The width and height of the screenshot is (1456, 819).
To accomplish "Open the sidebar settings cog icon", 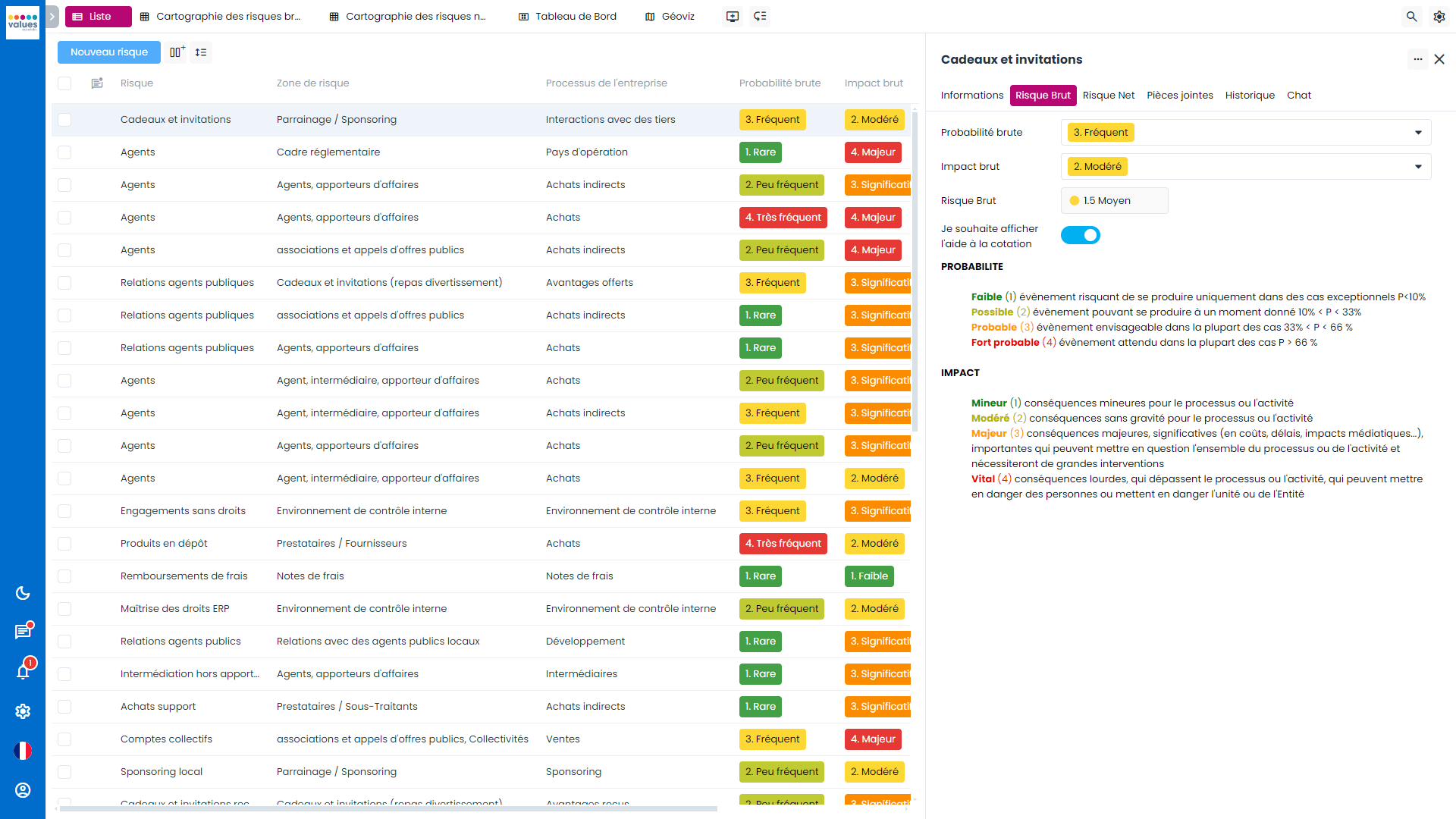I will click(23, 711).
